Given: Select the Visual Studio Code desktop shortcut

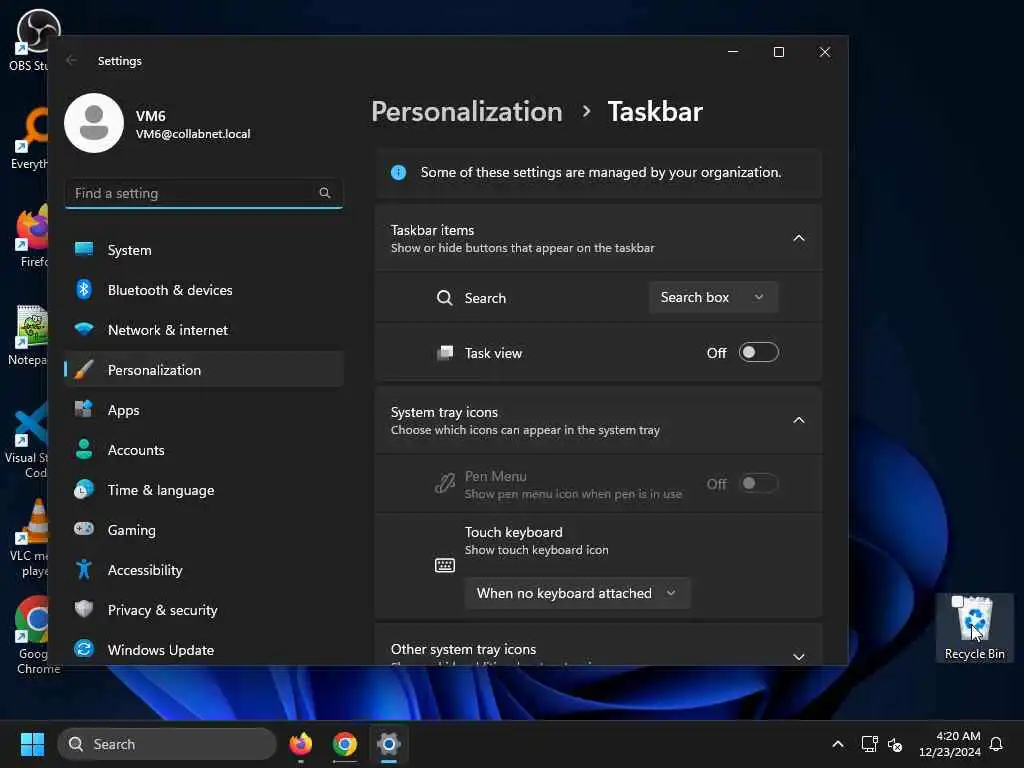Looking at the screenshot, I should tap(26, 440).
